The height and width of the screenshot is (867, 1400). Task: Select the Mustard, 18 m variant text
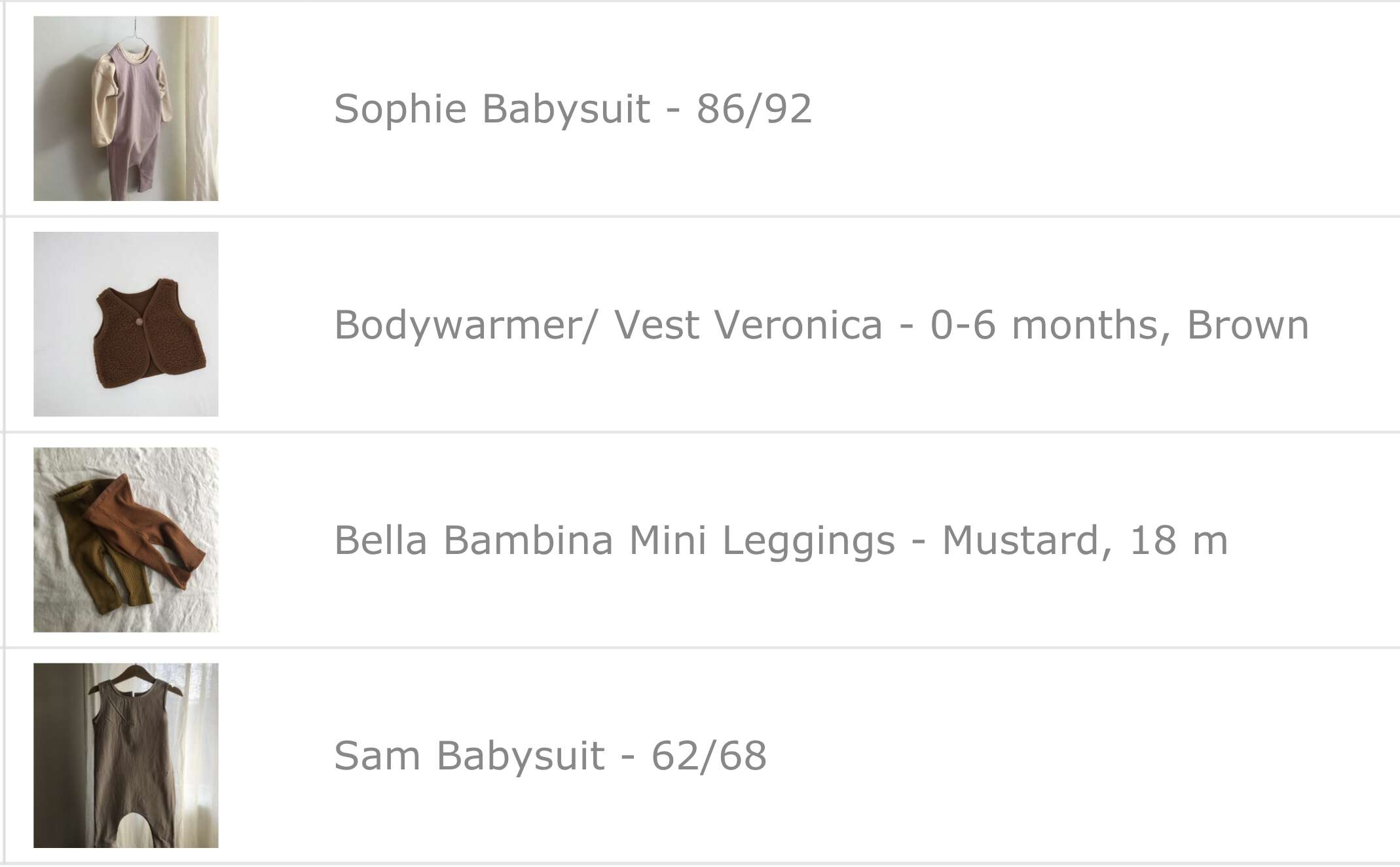1084,540
